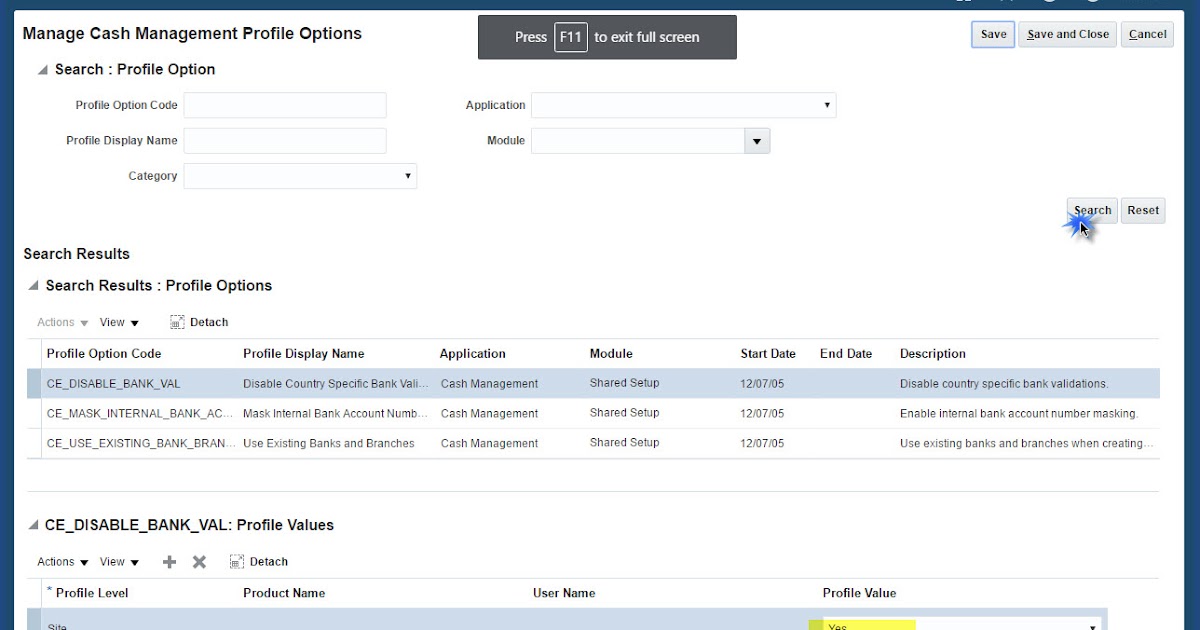Open the Application dropdown
This screenshot has width=1200, height=630.
click(x=826, y=105)
